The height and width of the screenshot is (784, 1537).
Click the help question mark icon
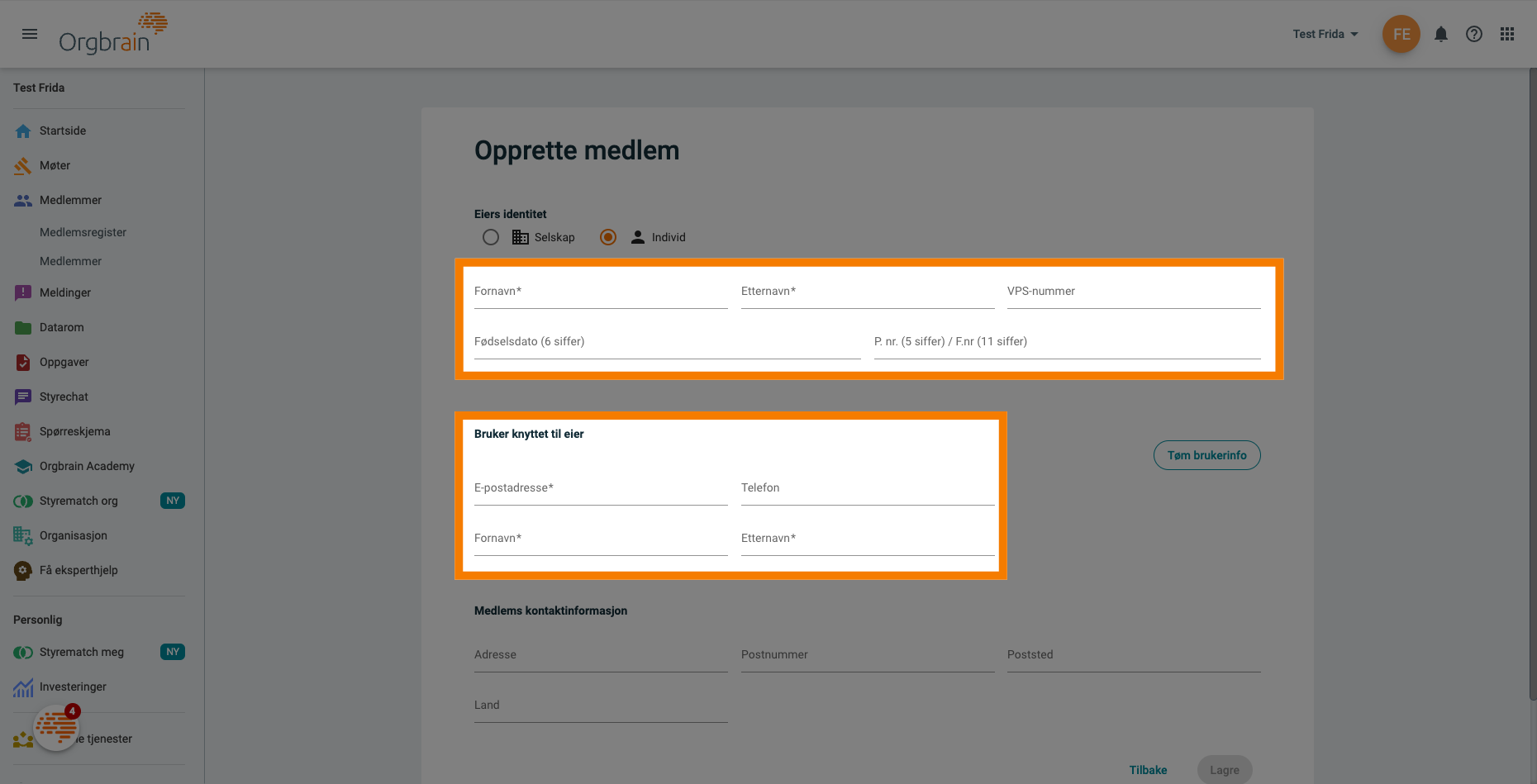1474,34
